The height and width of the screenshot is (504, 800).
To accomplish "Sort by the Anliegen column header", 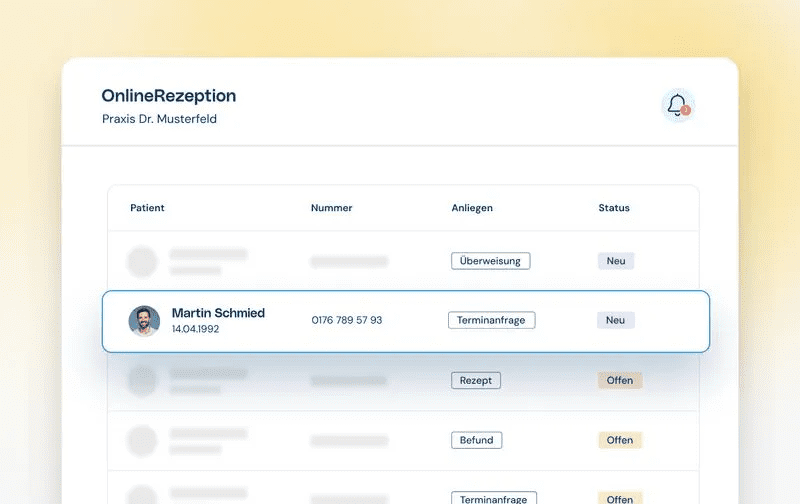I will click(472, 208).
